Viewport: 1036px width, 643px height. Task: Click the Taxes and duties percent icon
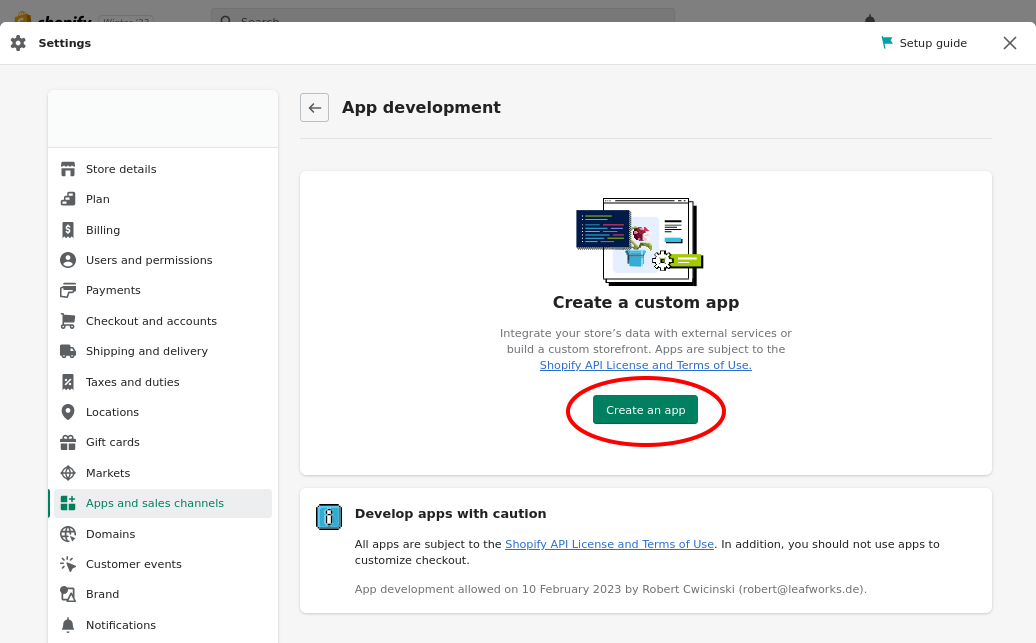click(x=68, y=382)
